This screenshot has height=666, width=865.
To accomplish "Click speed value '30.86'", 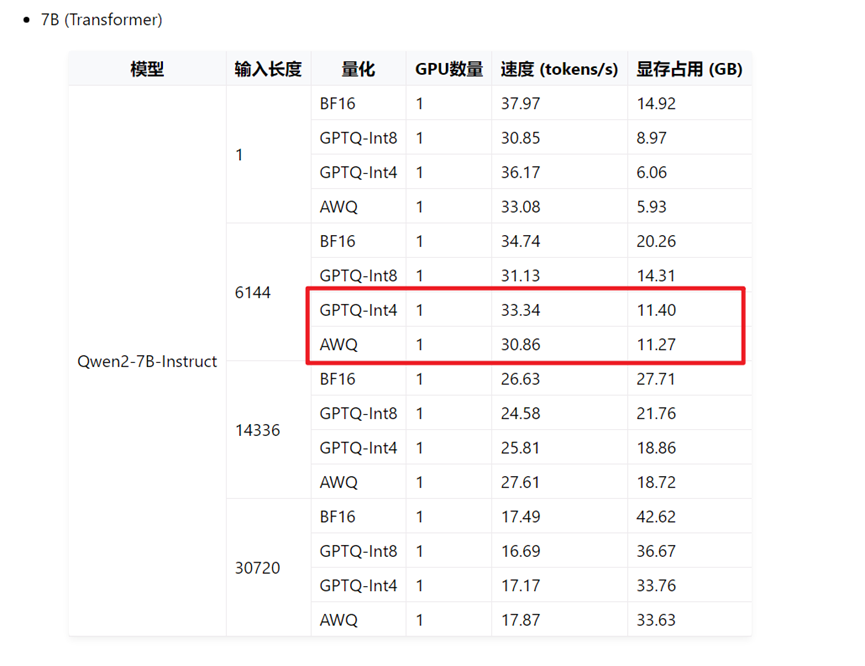I will 520,344.
